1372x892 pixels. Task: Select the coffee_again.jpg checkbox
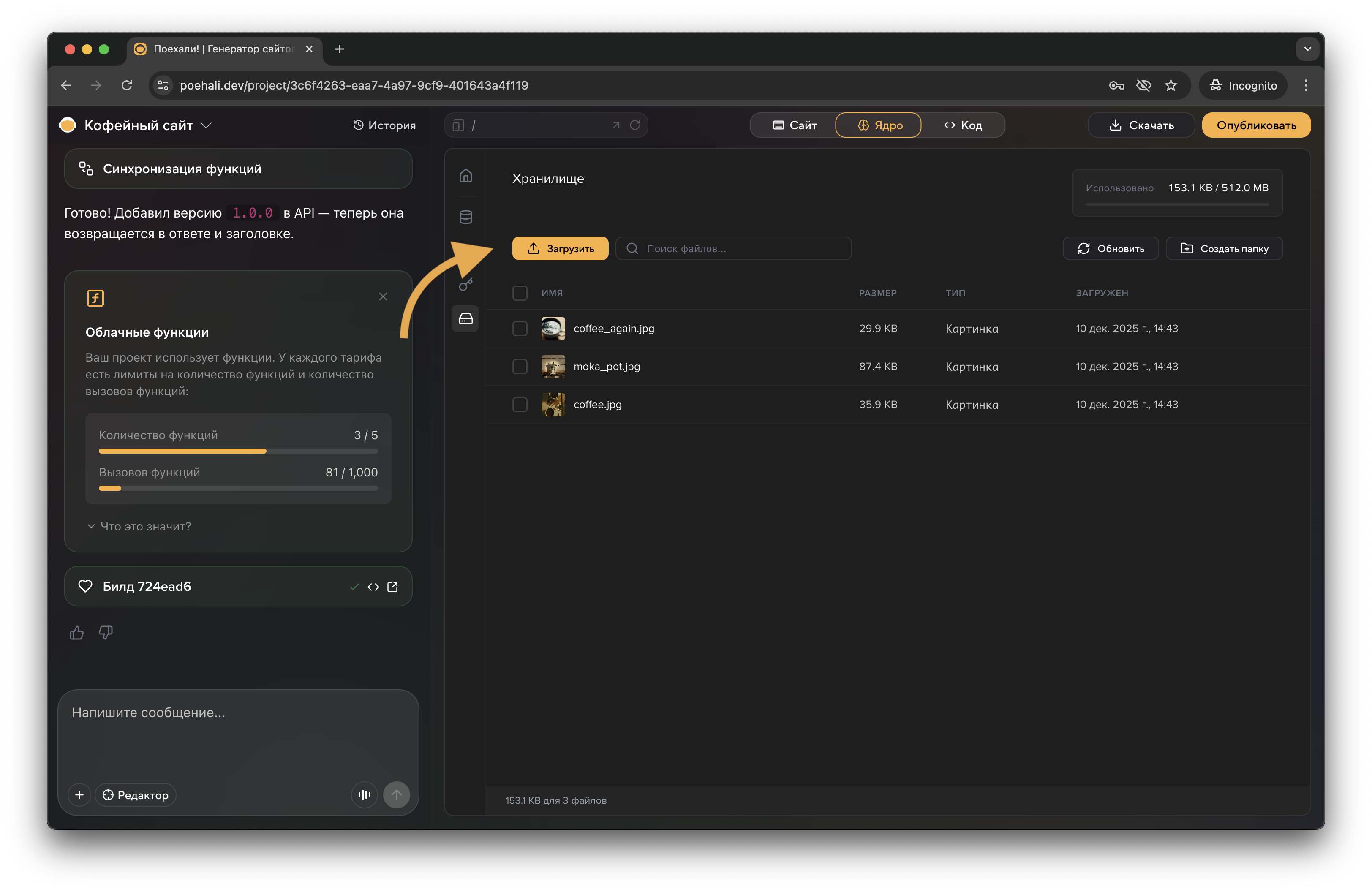tap(520, 329)
